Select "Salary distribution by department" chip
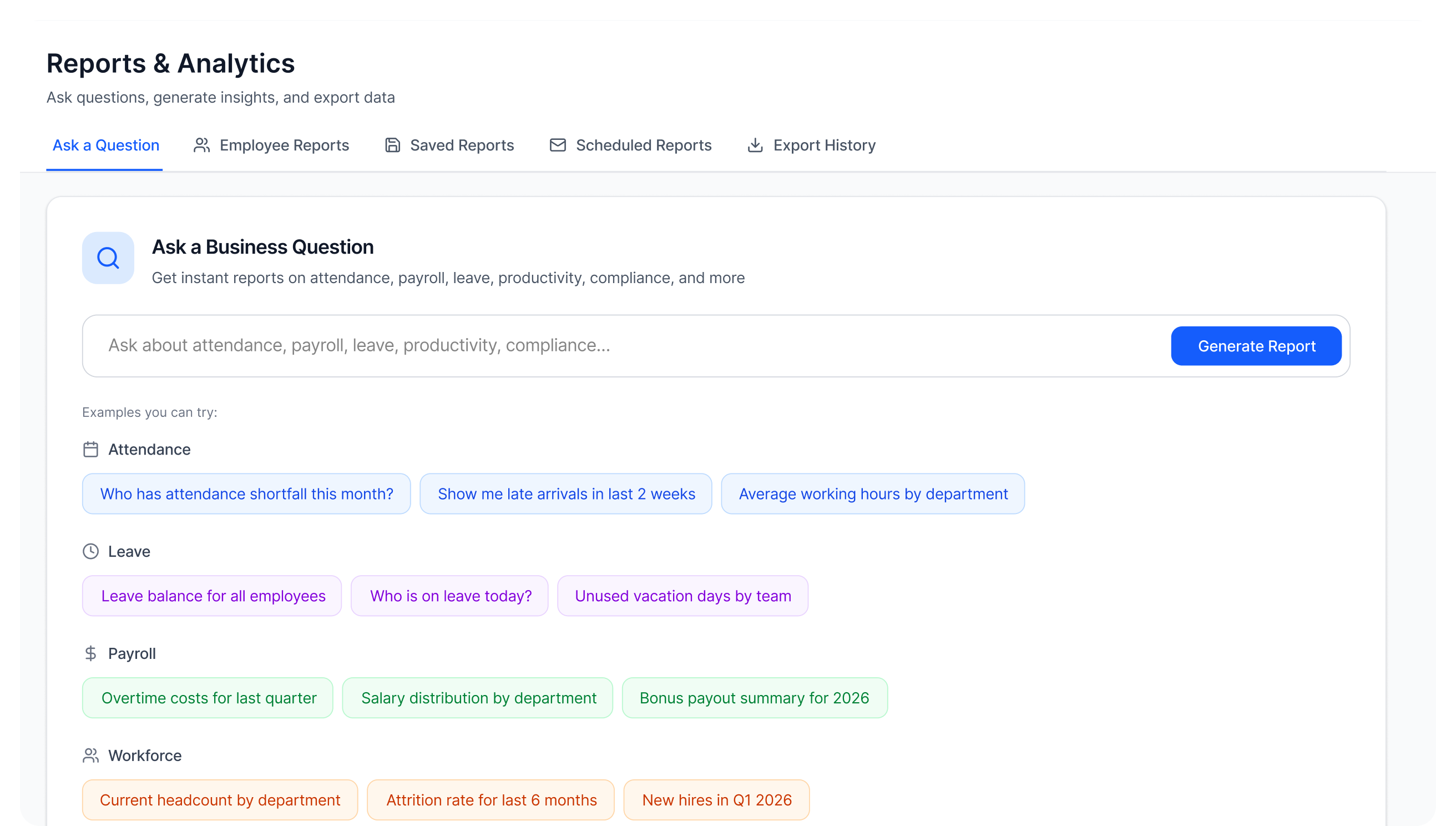The image size is (1456, 826). pos(478,698)
